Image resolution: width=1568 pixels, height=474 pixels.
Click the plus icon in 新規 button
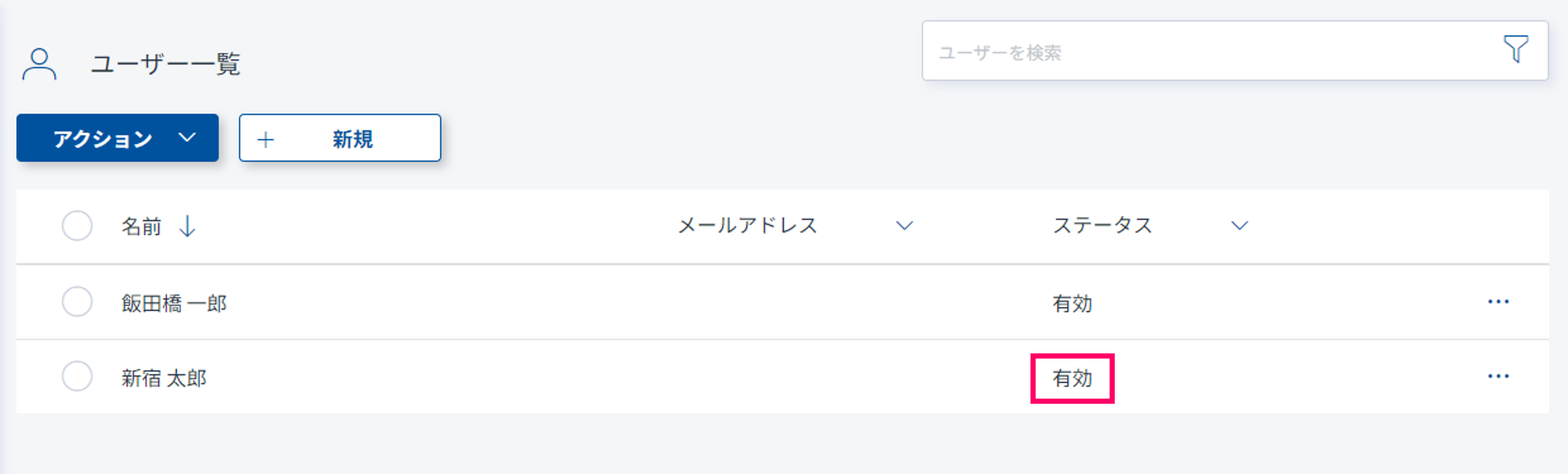pyautogui.click(x=266, y=139)
